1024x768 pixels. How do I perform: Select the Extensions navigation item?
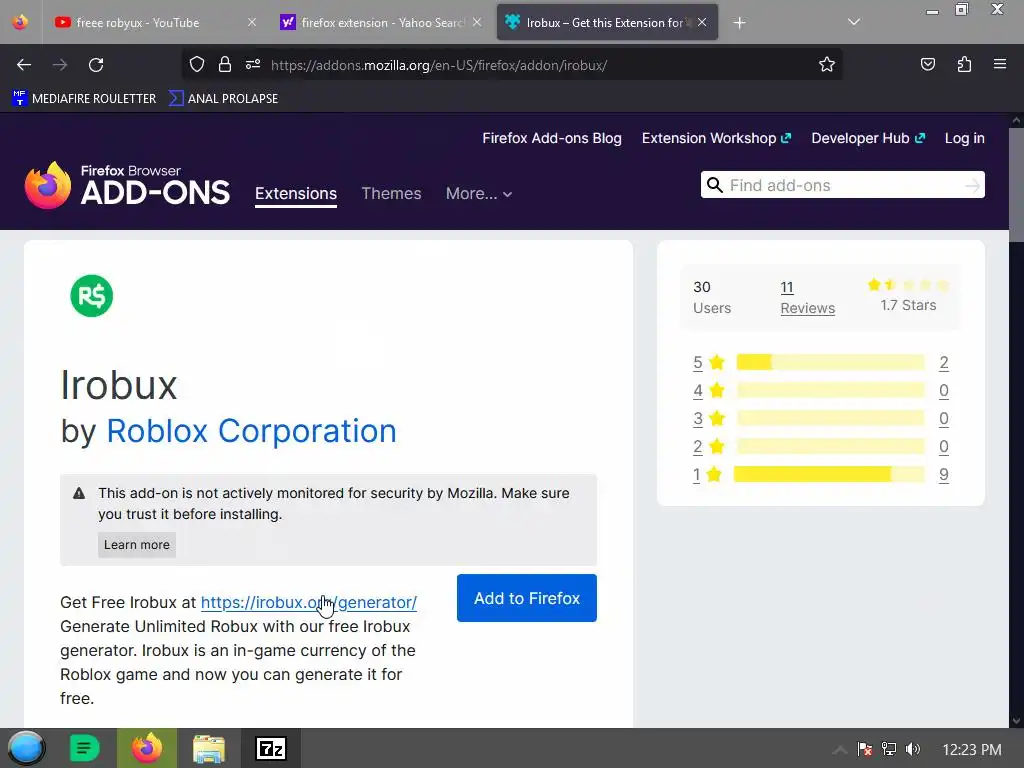[296, 194]
